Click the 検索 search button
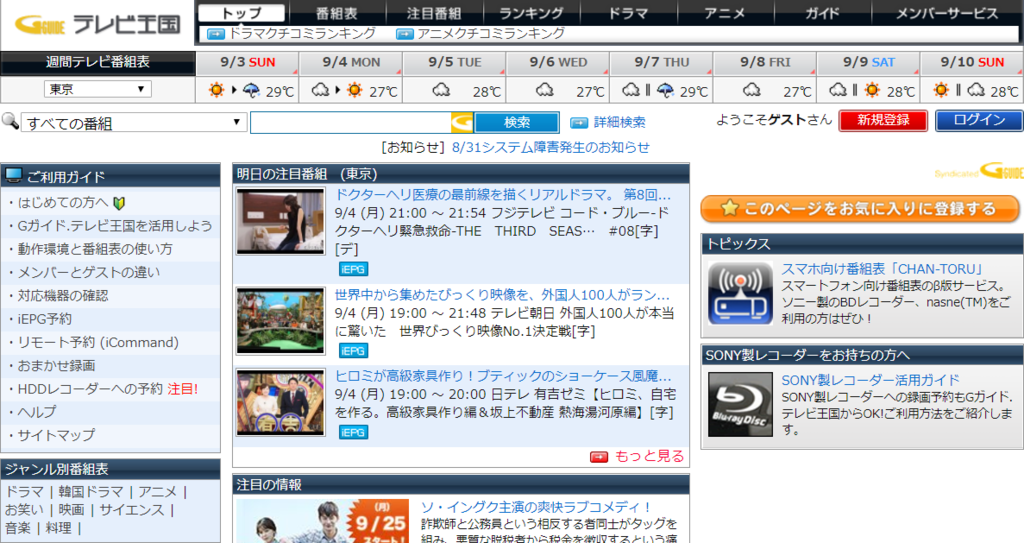The height and width of the screenshot is (543, 1024). tap(517, 122)
